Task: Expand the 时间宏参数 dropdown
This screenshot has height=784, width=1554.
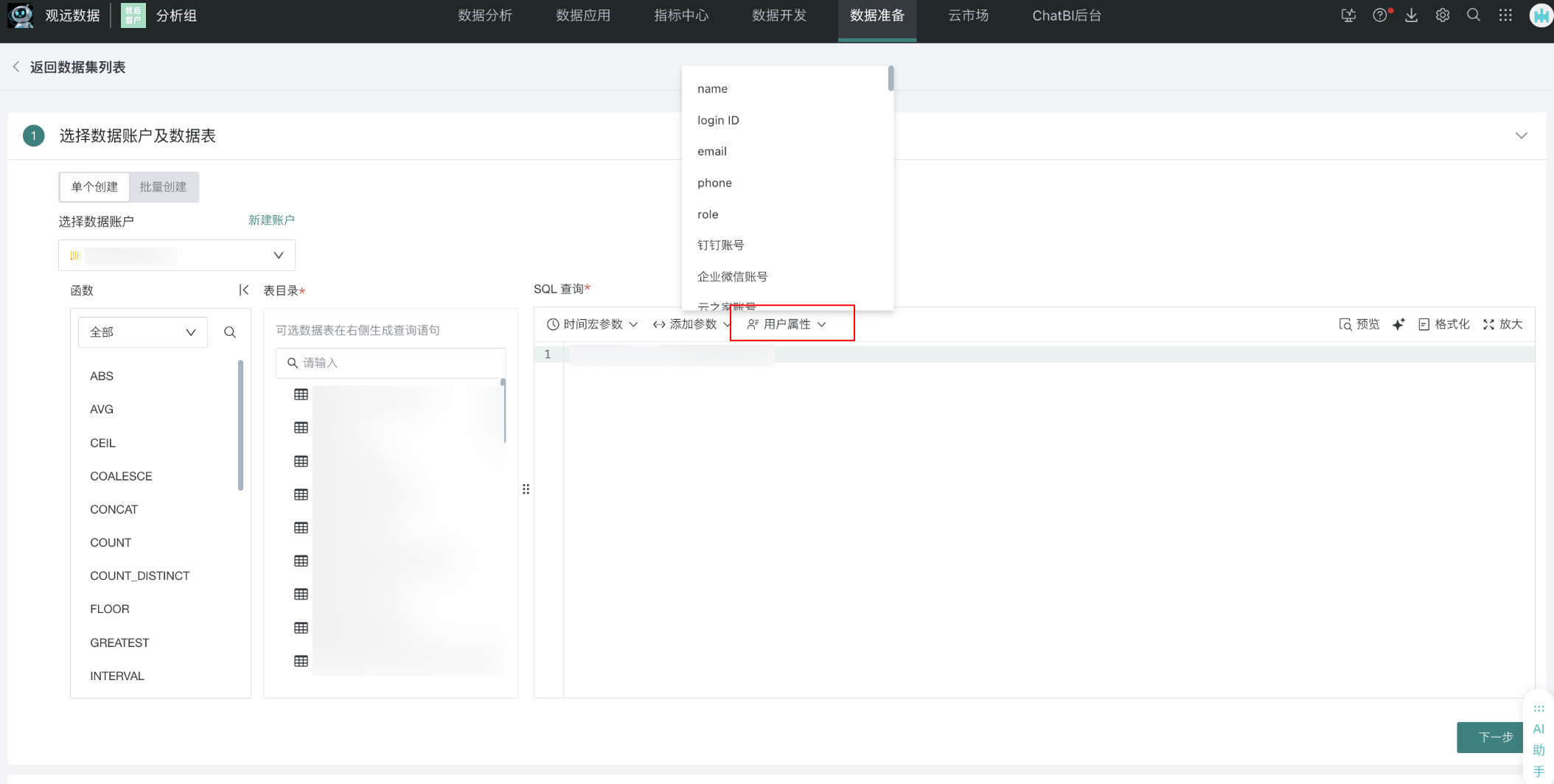Action: click(592, 324)
